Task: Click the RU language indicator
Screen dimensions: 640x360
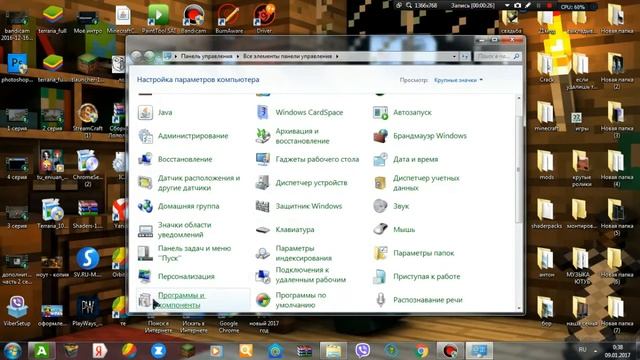Action: [582, 350]
